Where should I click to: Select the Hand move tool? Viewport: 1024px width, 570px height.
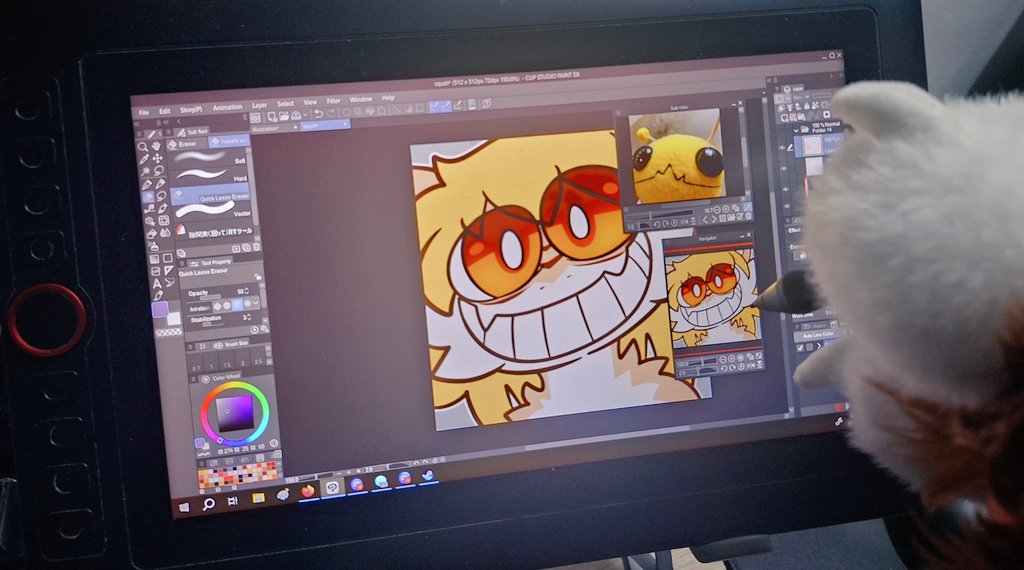coord(157,146)
